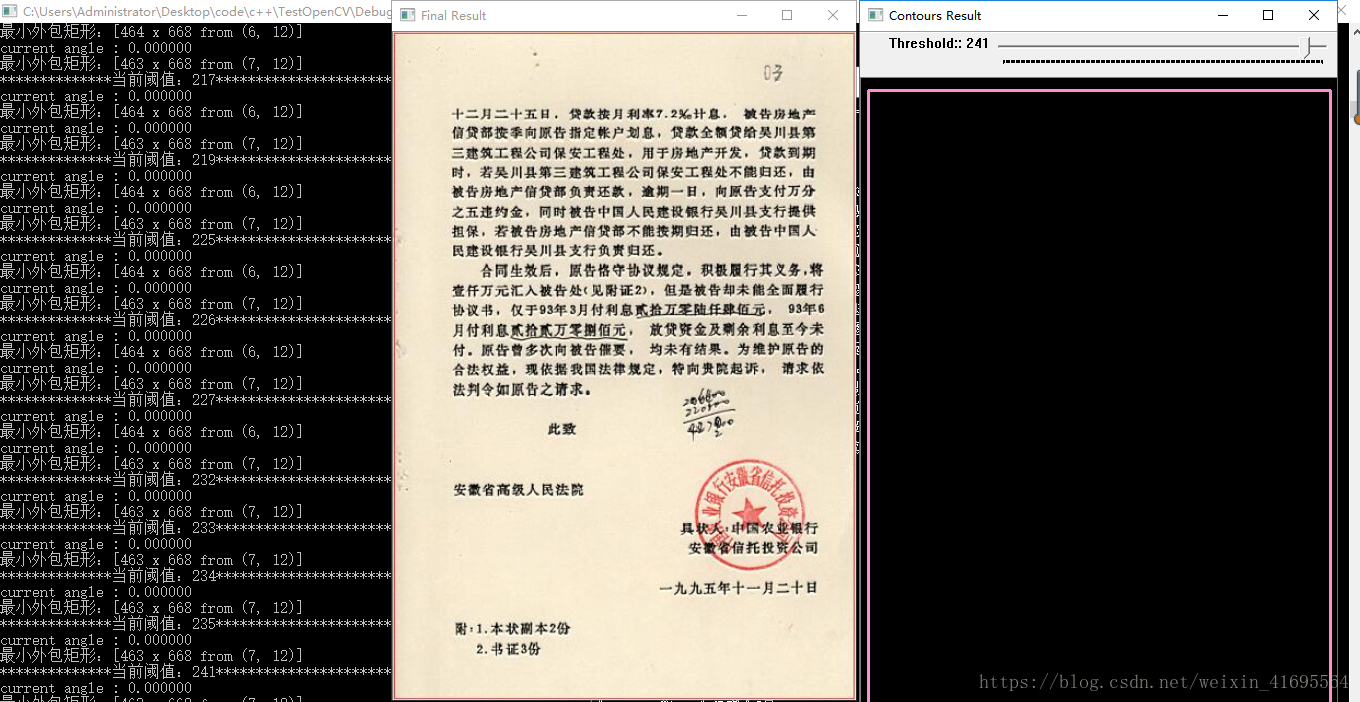
Task: Click the handwritten '03' at the document top
Action: 773,73
